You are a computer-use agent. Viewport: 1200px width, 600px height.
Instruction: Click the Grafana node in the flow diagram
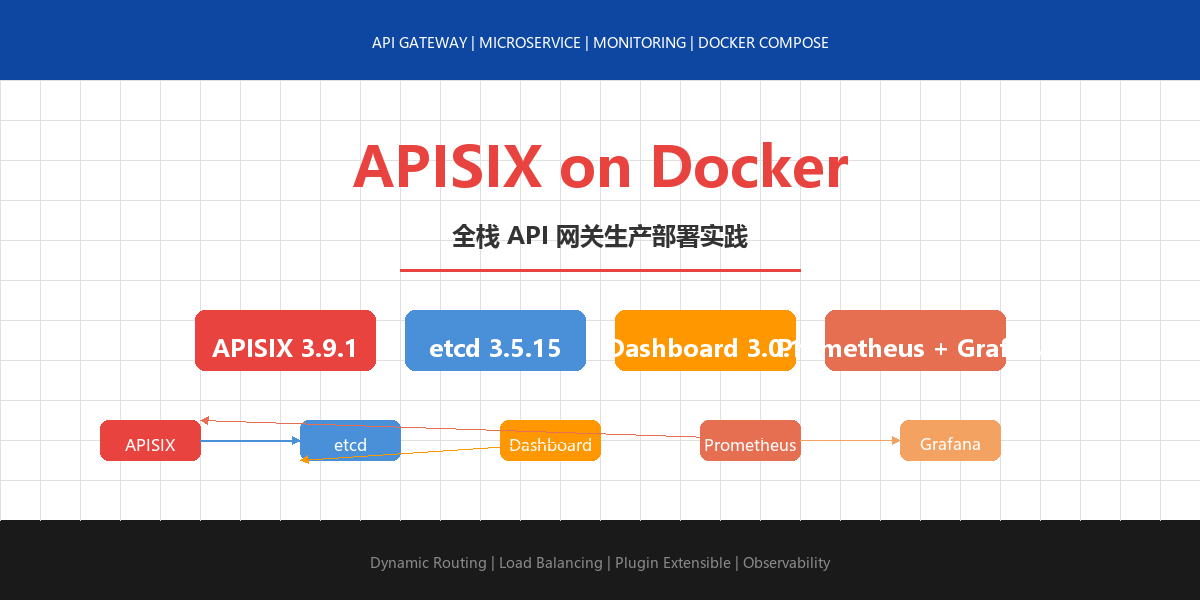tap(950, 441)
